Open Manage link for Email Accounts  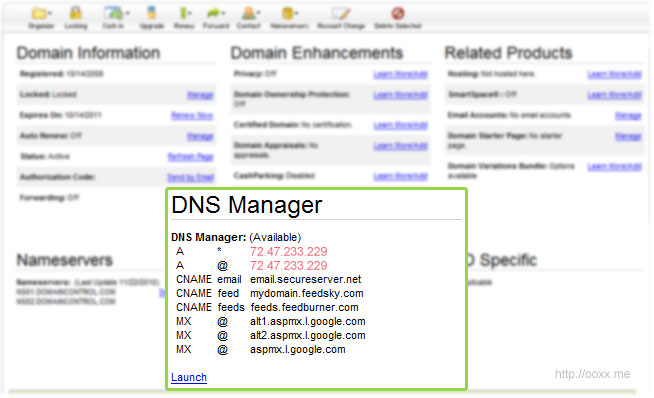(x=628, y=116)
